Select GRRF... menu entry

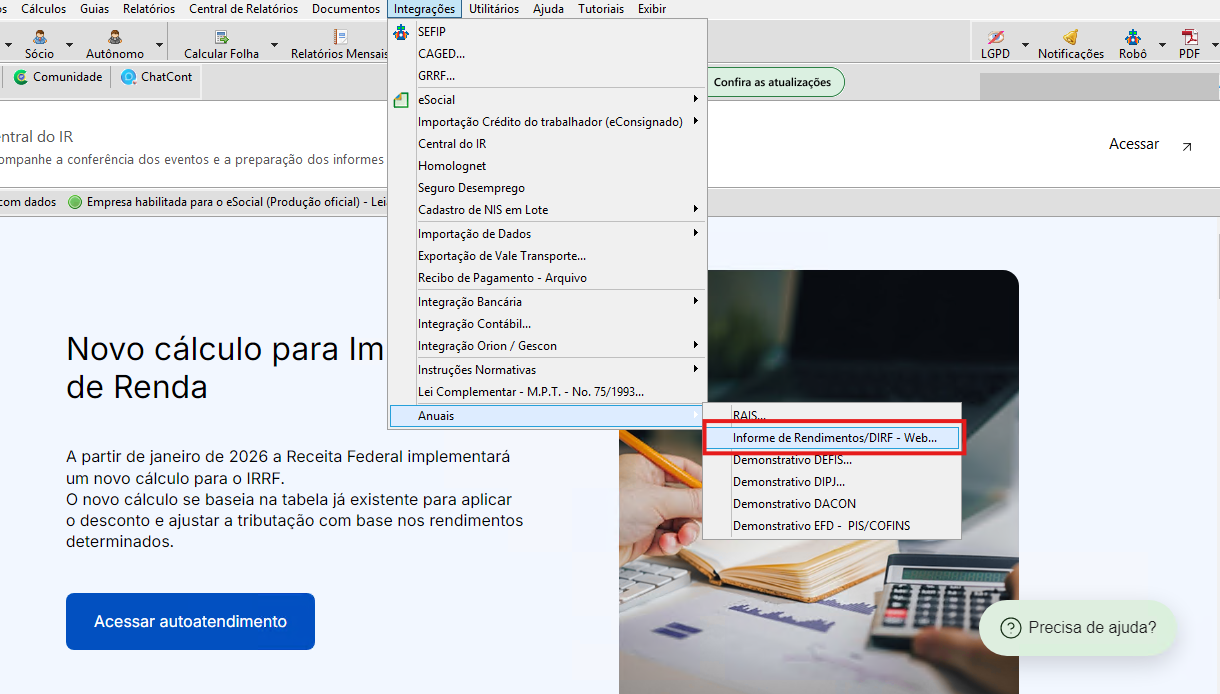click(548, 76)
